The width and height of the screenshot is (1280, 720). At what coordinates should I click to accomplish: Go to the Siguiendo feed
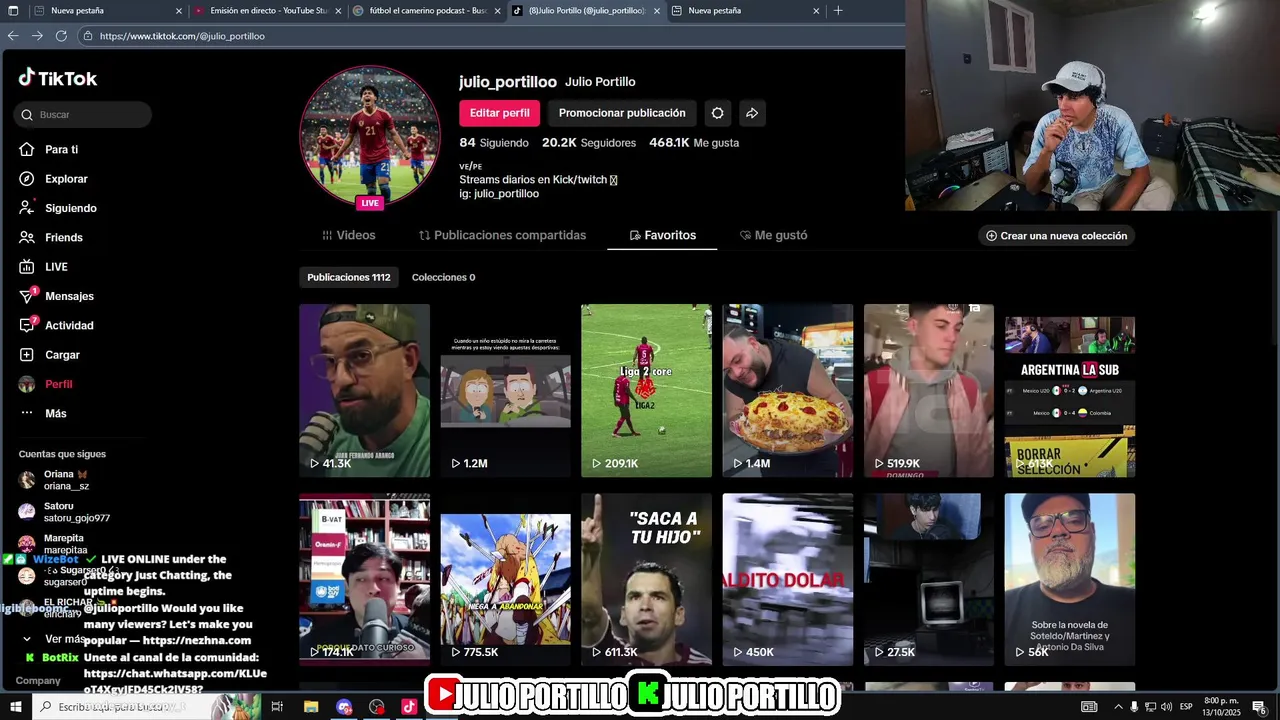pos(70,208)
